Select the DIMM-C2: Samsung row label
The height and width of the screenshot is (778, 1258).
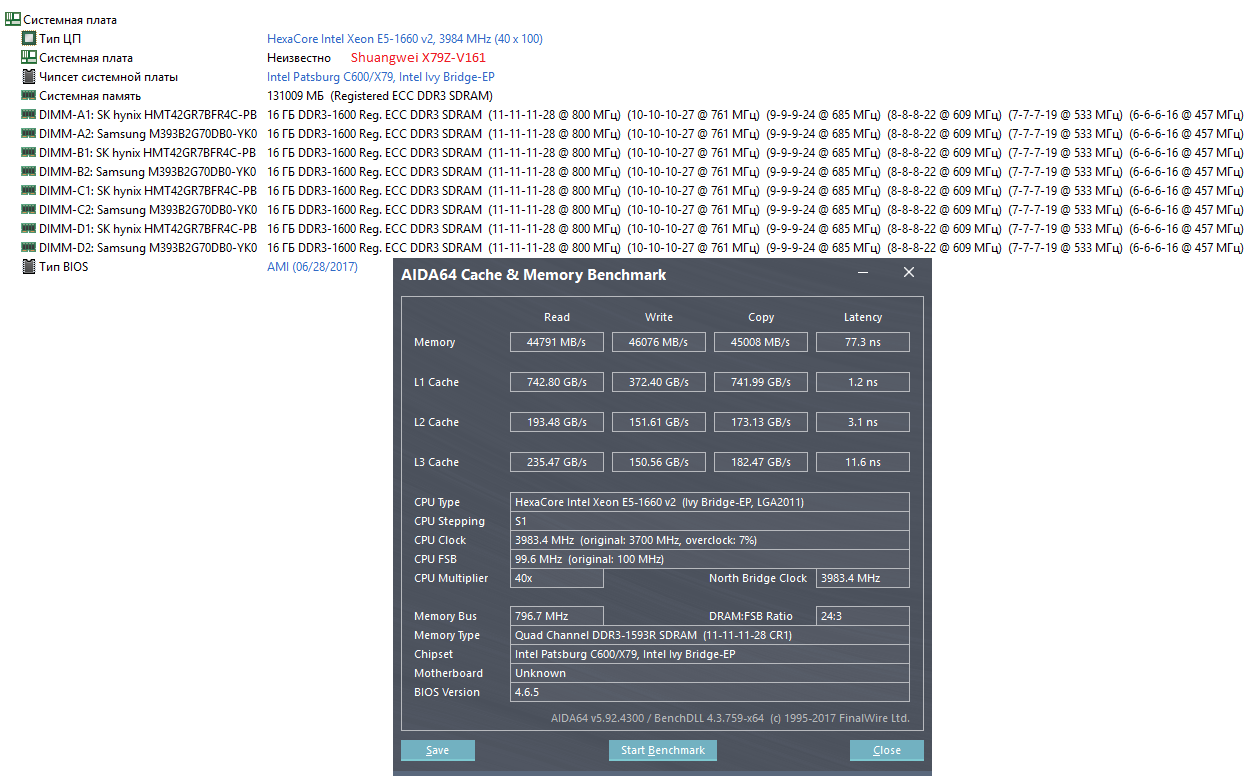click(148, 210)
